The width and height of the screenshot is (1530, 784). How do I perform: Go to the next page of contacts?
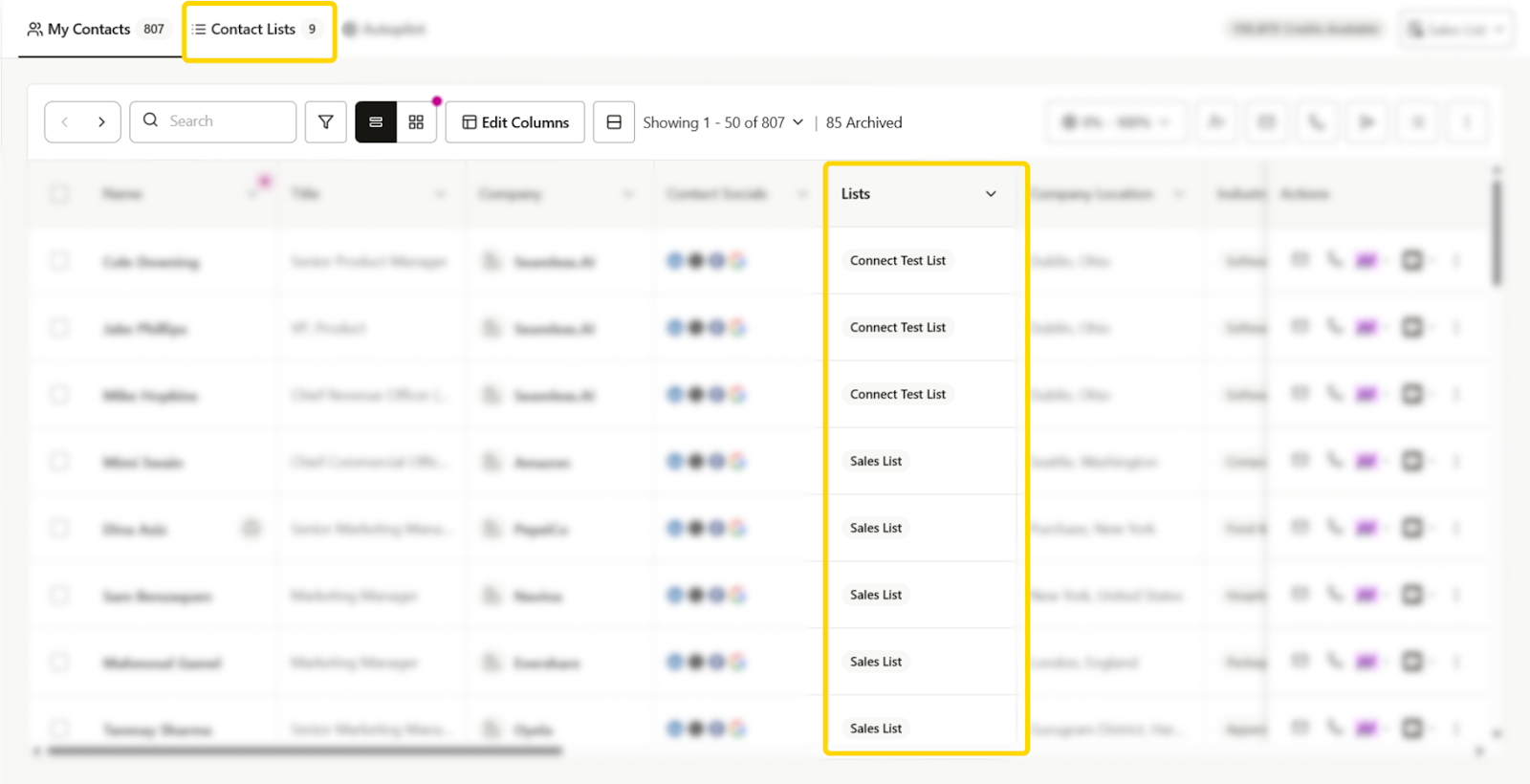[x=101, y=122]
